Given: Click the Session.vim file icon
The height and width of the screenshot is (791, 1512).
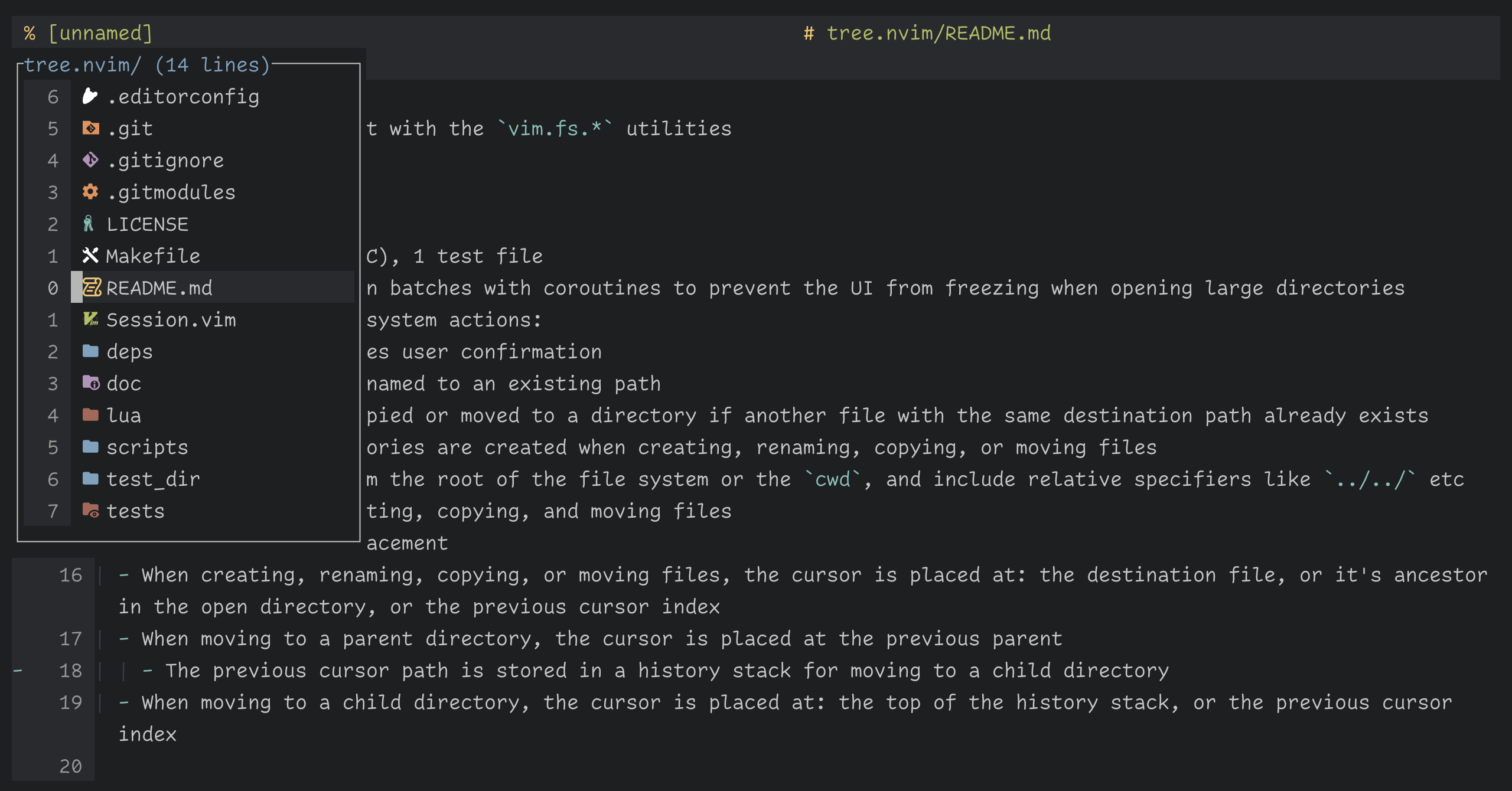Looking at the screenshot, I should coord(90,319).
